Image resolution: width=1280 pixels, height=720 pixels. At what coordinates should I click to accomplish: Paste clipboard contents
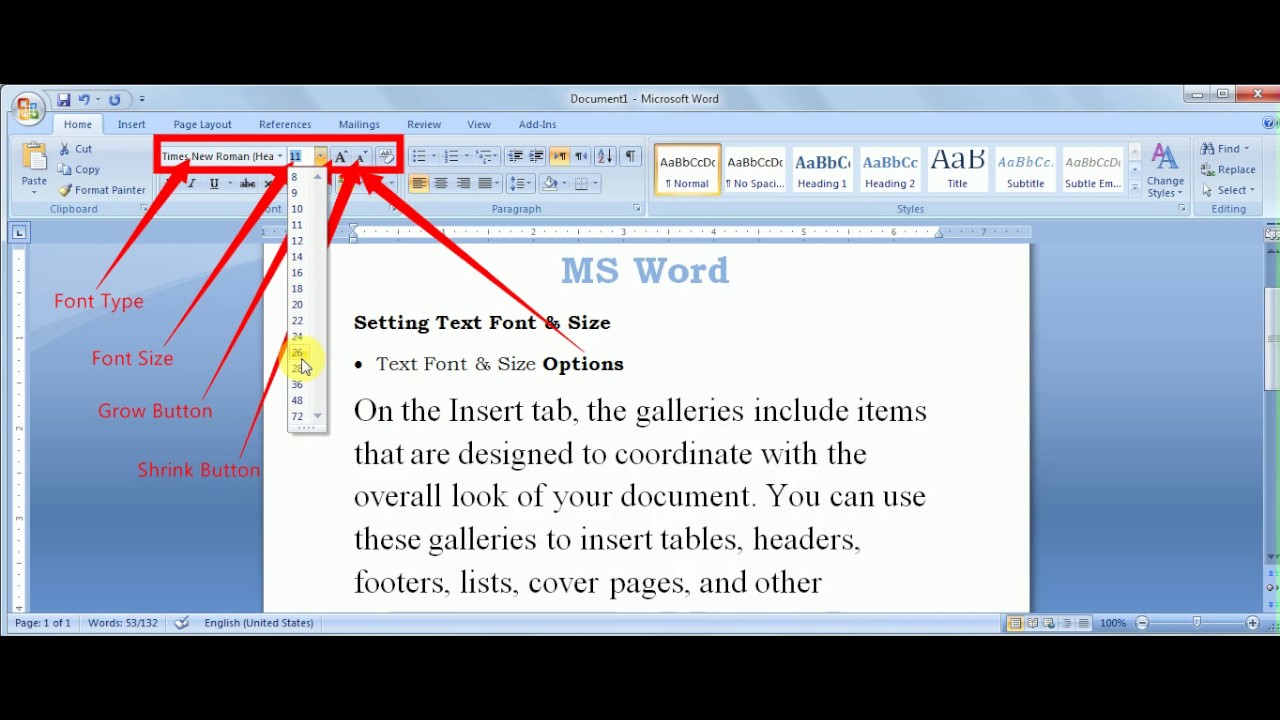coord(34,166)
